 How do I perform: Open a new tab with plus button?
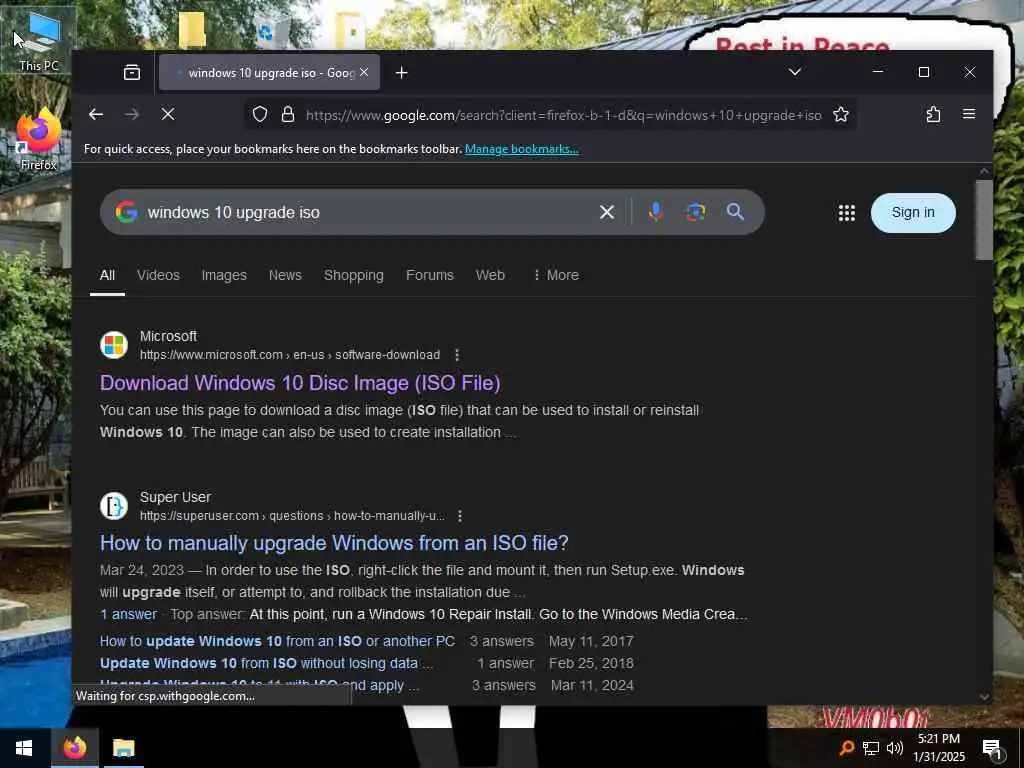tap(402, 72)
